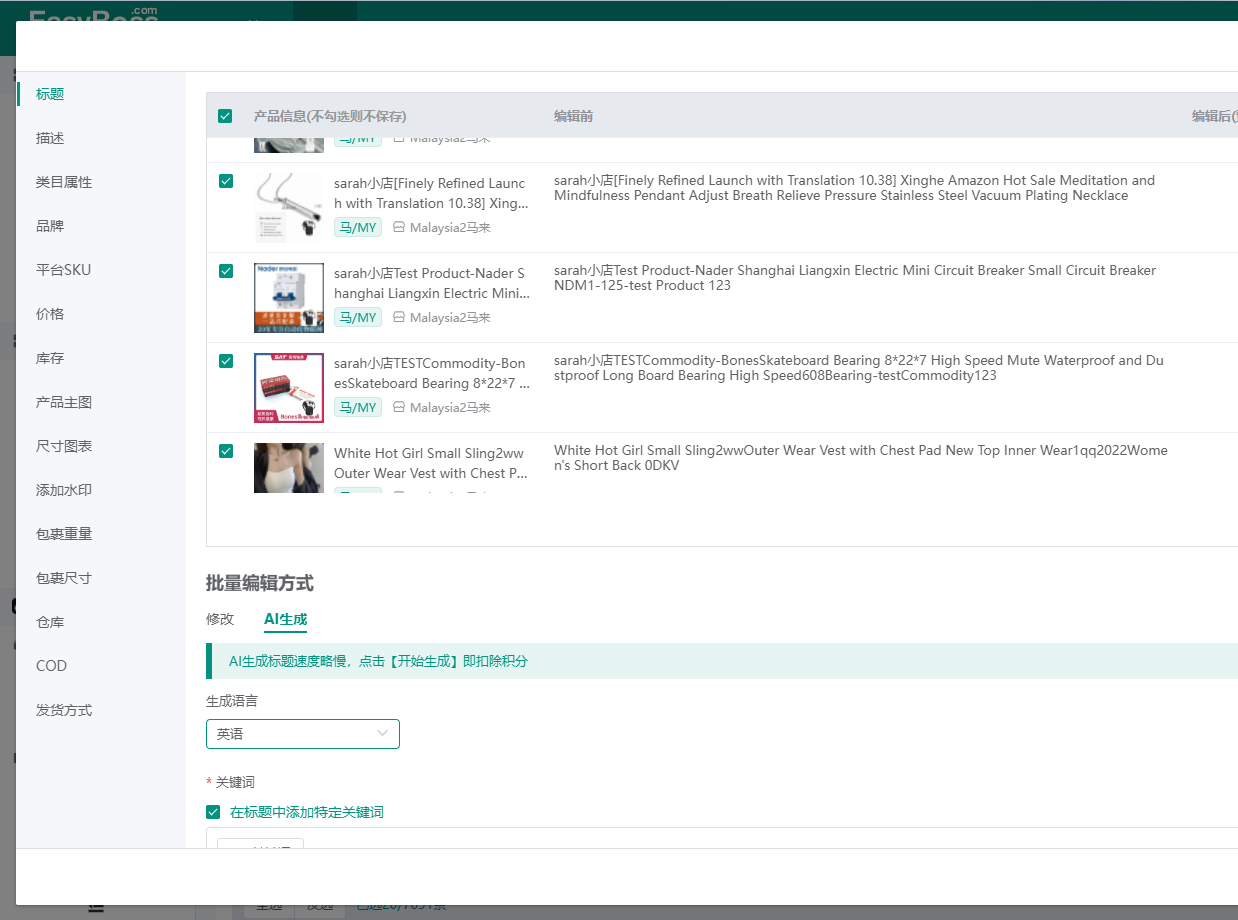Click White Hot Girl product name text
The height and width of the screenshot is (920, 1238).
click(431, 463)
